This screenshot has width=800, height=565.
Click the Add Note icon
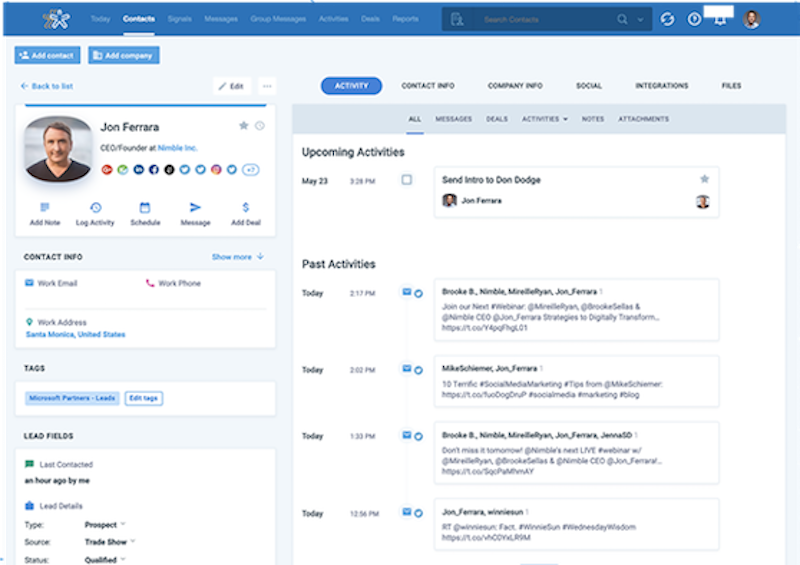pos(45,207)
